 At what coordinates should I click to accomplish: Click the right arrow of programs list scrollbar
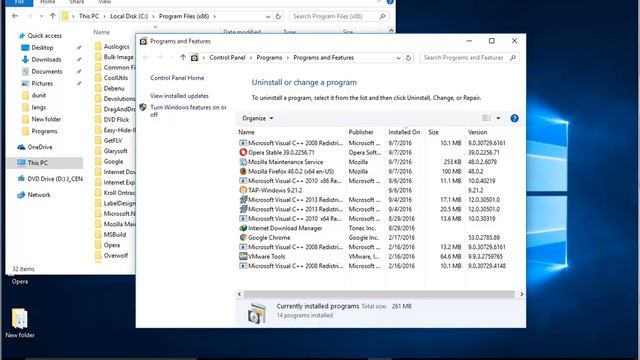click(x=521, y=294)
